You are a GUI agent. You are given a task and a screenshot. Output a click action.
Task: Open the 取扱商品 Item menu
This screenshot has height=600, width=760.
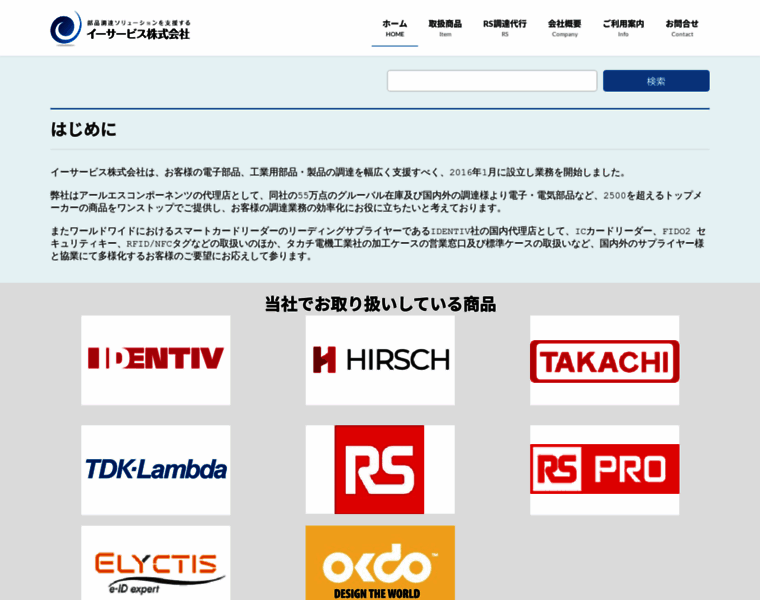click(445, 28)
